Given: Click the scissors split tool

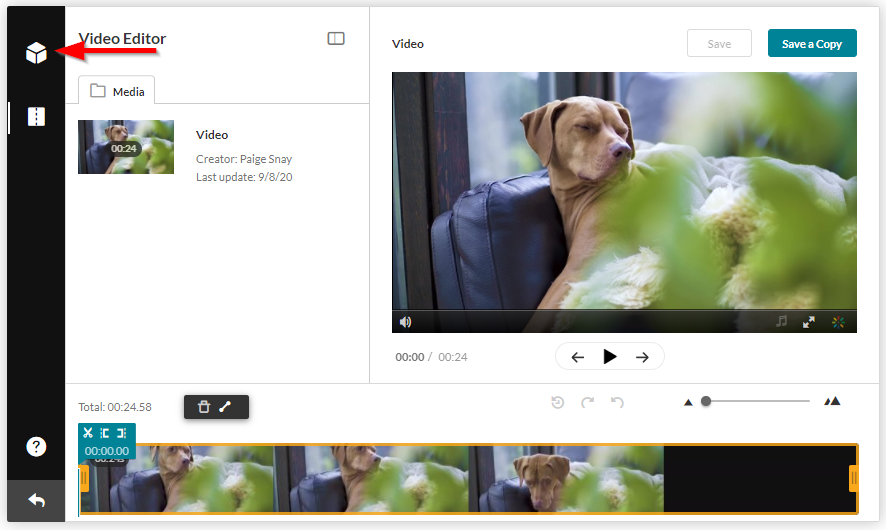Looking at the screenshot, I should 88,433.
